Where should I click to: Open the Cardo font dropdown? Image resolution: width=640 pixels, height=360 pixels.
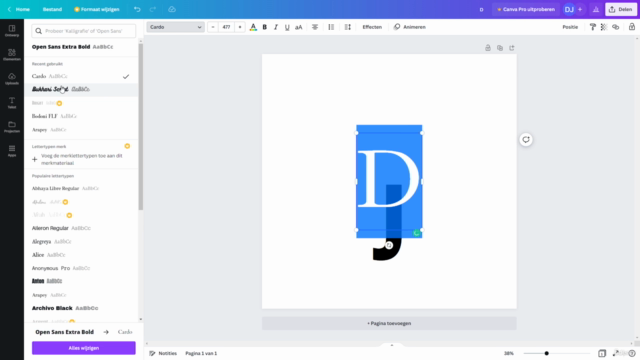tap(176, 27)
